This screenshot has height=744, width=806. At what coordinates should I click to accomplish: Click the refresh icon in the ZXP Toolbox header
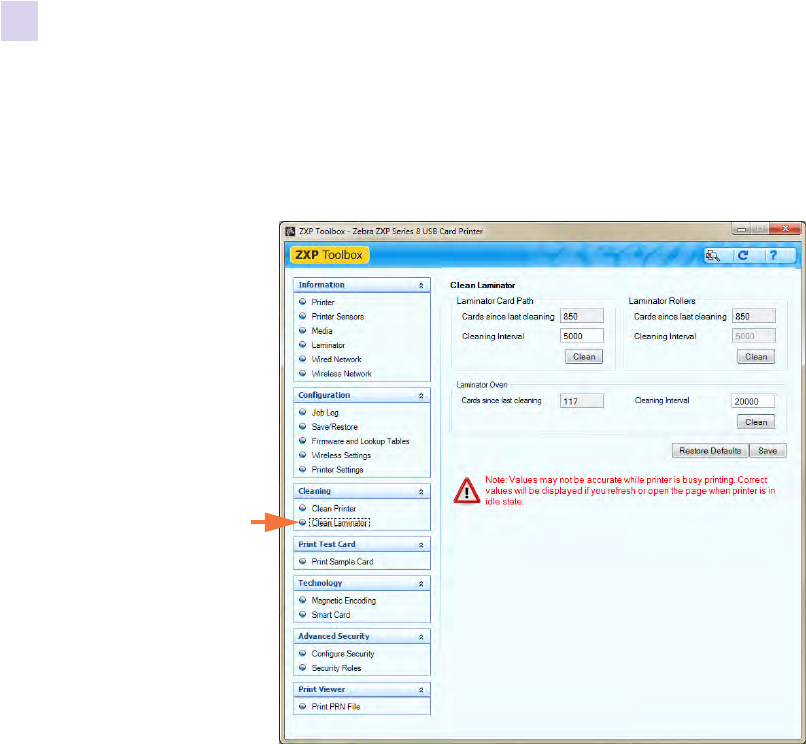pos(743,255)
